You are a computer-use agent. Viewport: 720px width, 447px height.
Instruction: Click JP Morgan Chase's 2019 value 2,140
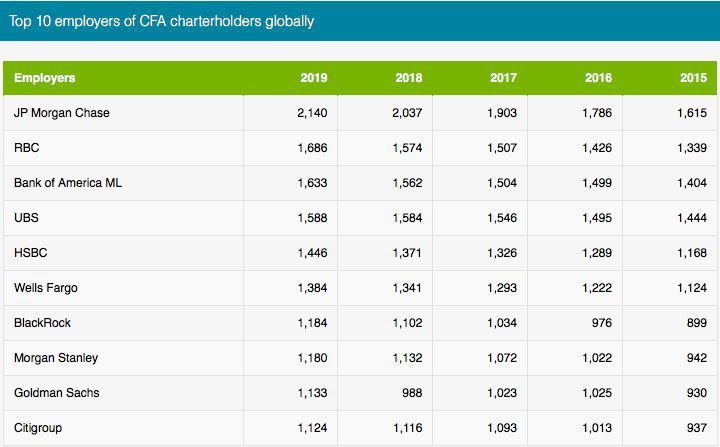pyautogui.click(x=312, y=113)
